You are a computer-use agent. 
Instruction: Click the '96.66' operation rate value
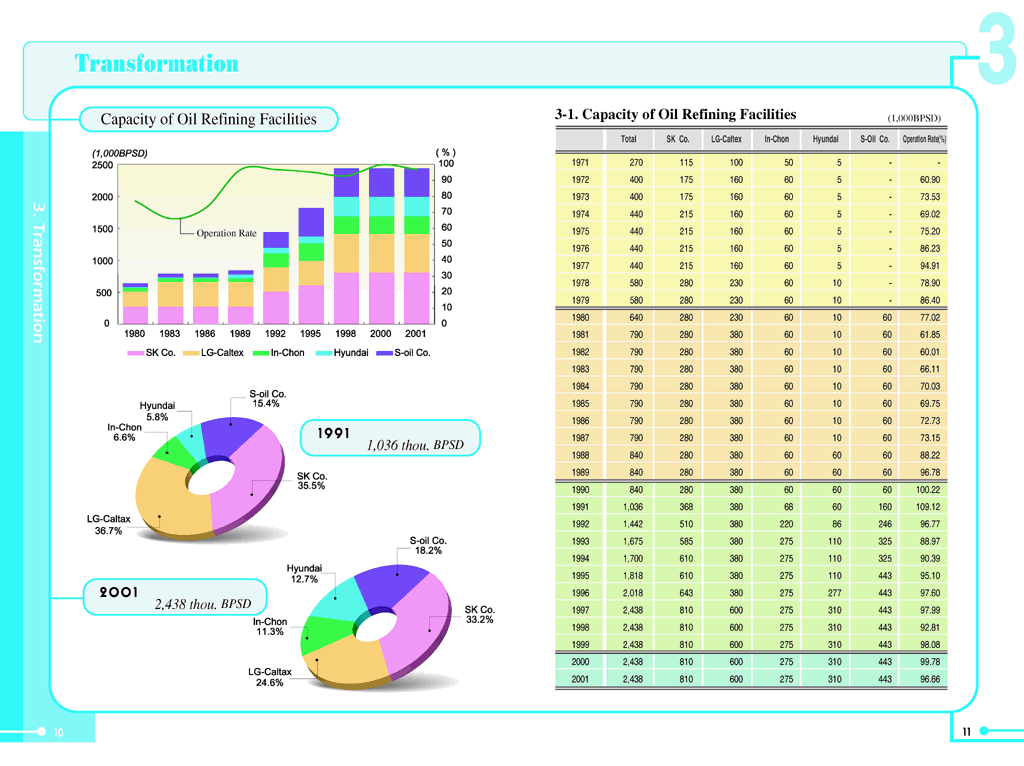pos(930,679)
